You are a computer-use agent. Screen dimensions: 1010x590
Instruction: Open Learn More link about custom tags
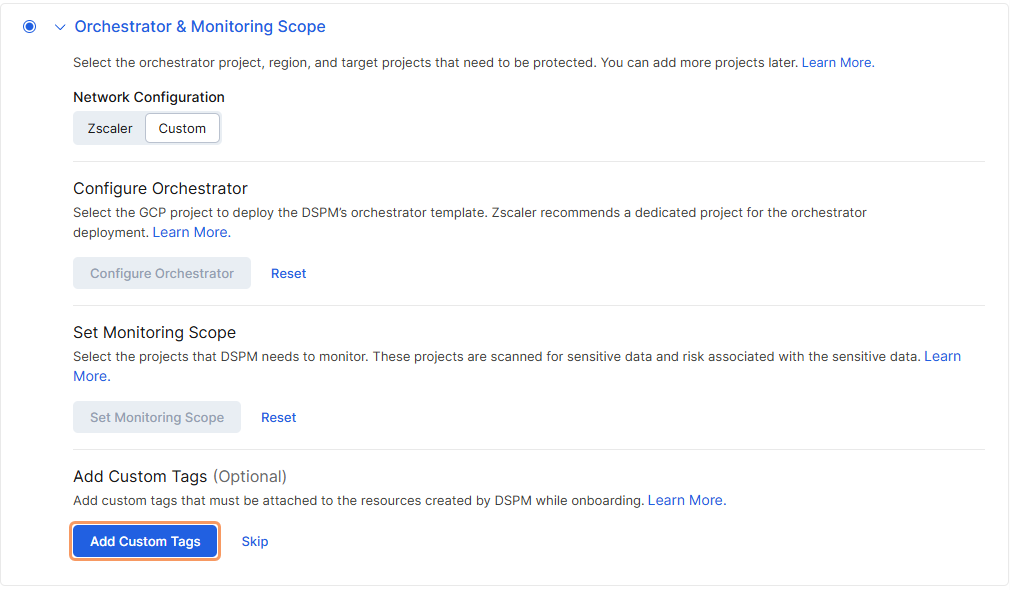click(685, 500)
